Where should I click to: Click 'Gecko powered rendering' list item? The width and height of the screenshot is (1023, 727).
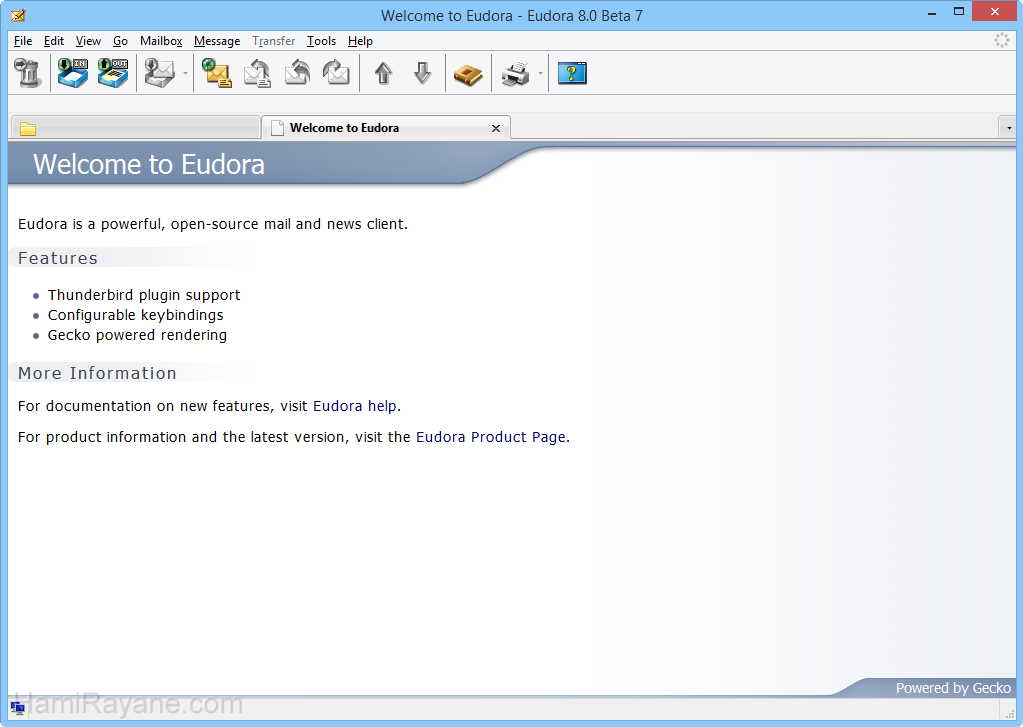pyautogui.click(x=137, y=335)
